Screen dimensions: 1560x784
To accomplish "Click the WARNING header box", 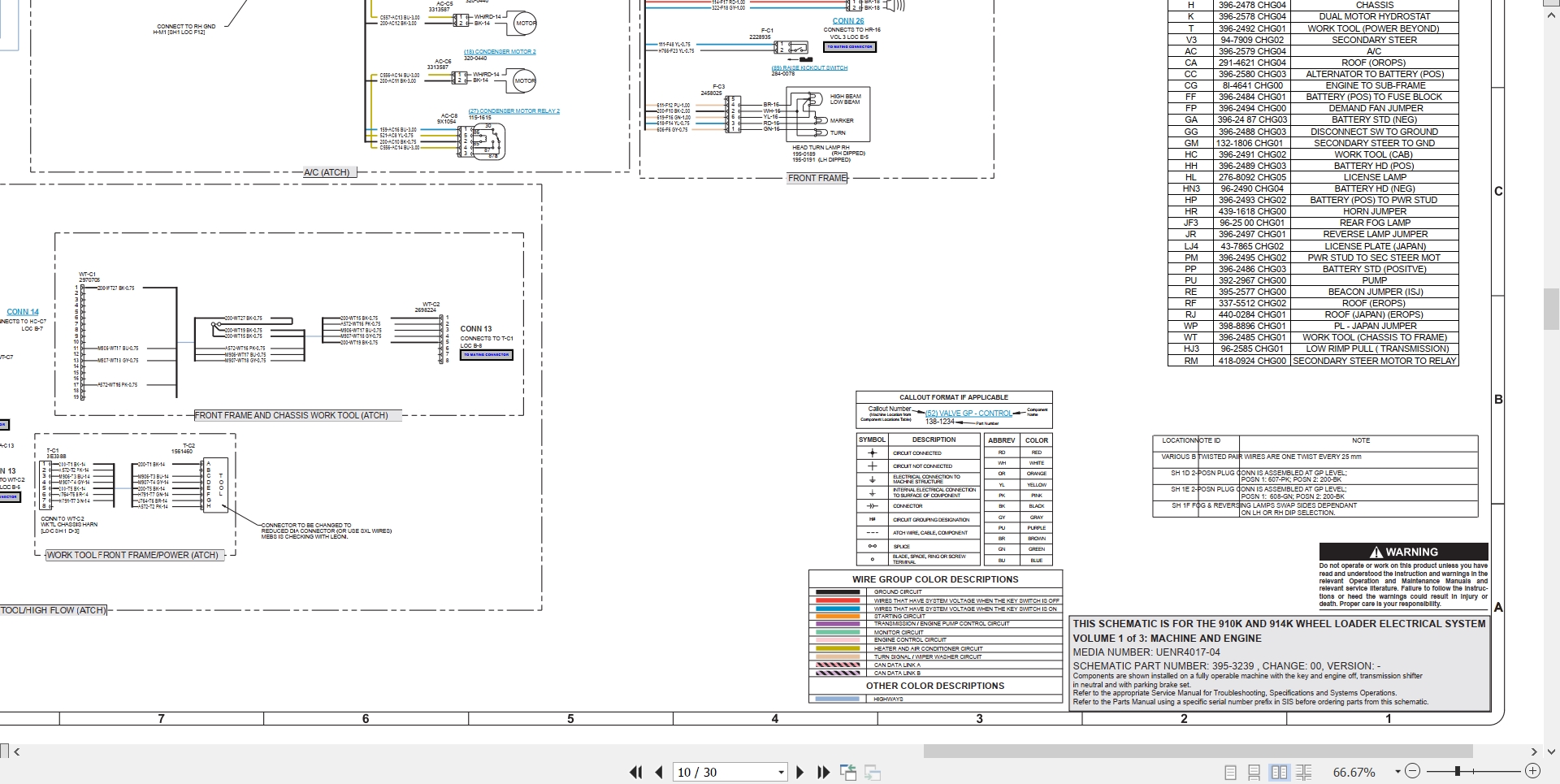I will pos(1403,552).
